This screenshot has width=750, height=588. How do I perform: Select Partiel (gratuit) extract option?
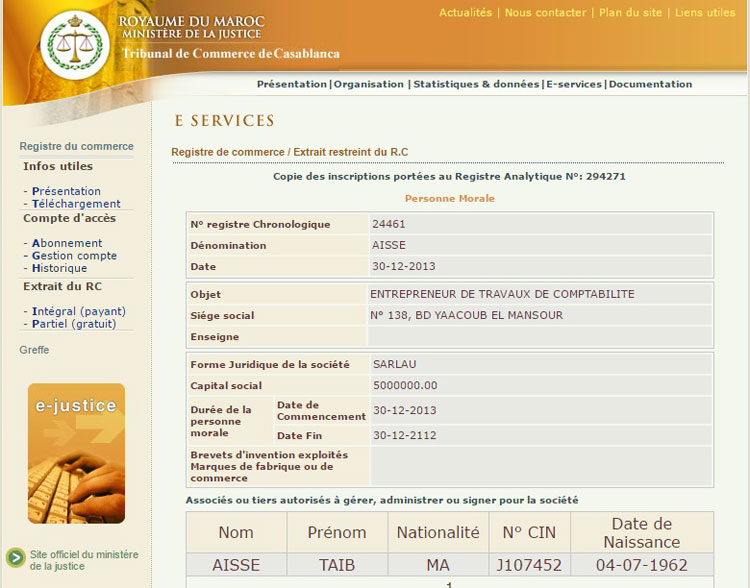tap(74, 324)
